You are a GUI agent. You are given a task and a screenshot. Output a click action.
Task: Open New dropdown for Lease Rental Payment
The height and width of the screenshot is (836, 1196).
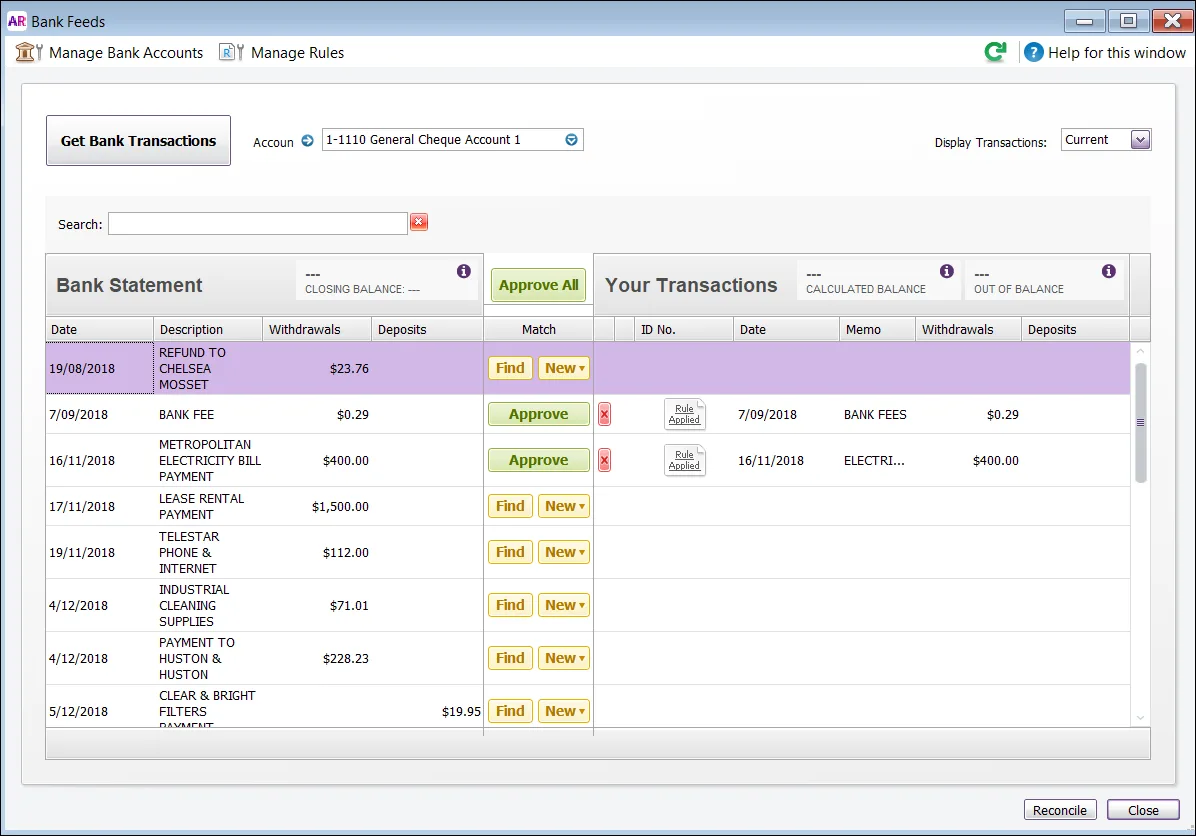(564, 506)
